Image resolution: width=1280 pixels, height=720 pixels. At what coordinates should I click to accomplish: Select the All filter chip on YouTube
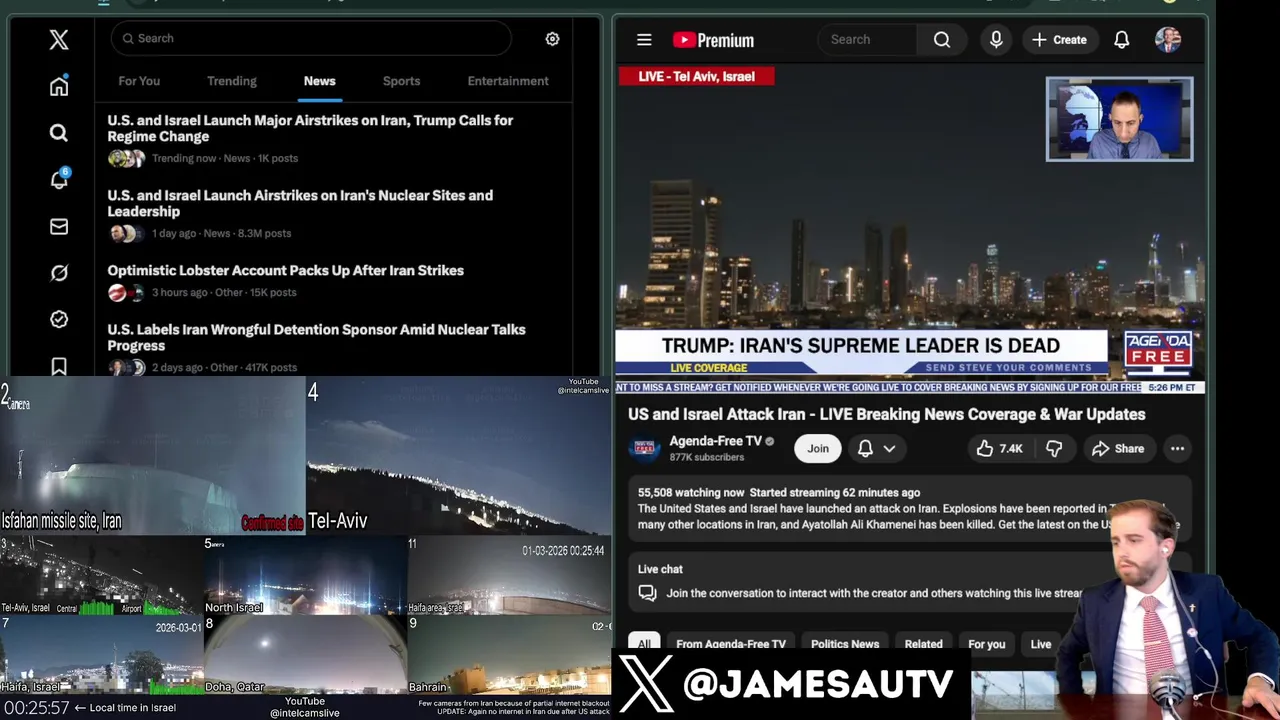[644, 644]
